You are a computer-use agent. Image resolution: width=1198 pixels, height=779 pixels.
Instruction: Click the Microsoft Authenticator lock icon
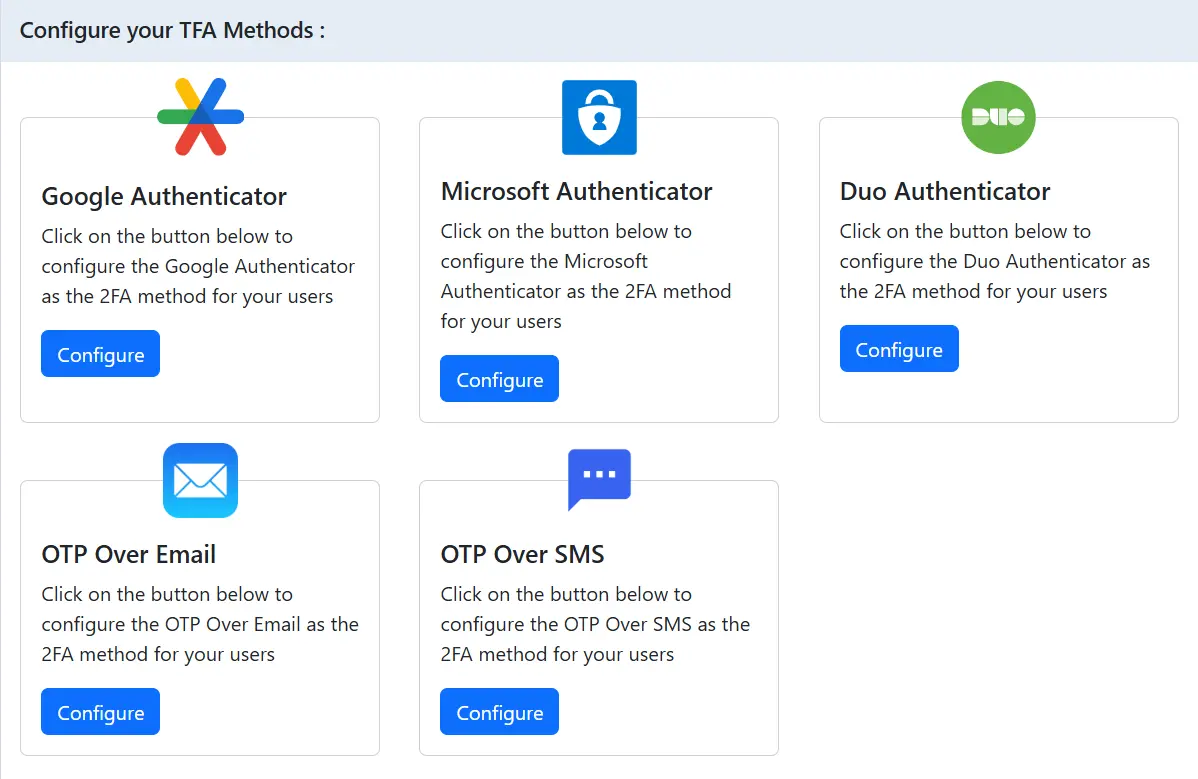(x=599, y=117)
